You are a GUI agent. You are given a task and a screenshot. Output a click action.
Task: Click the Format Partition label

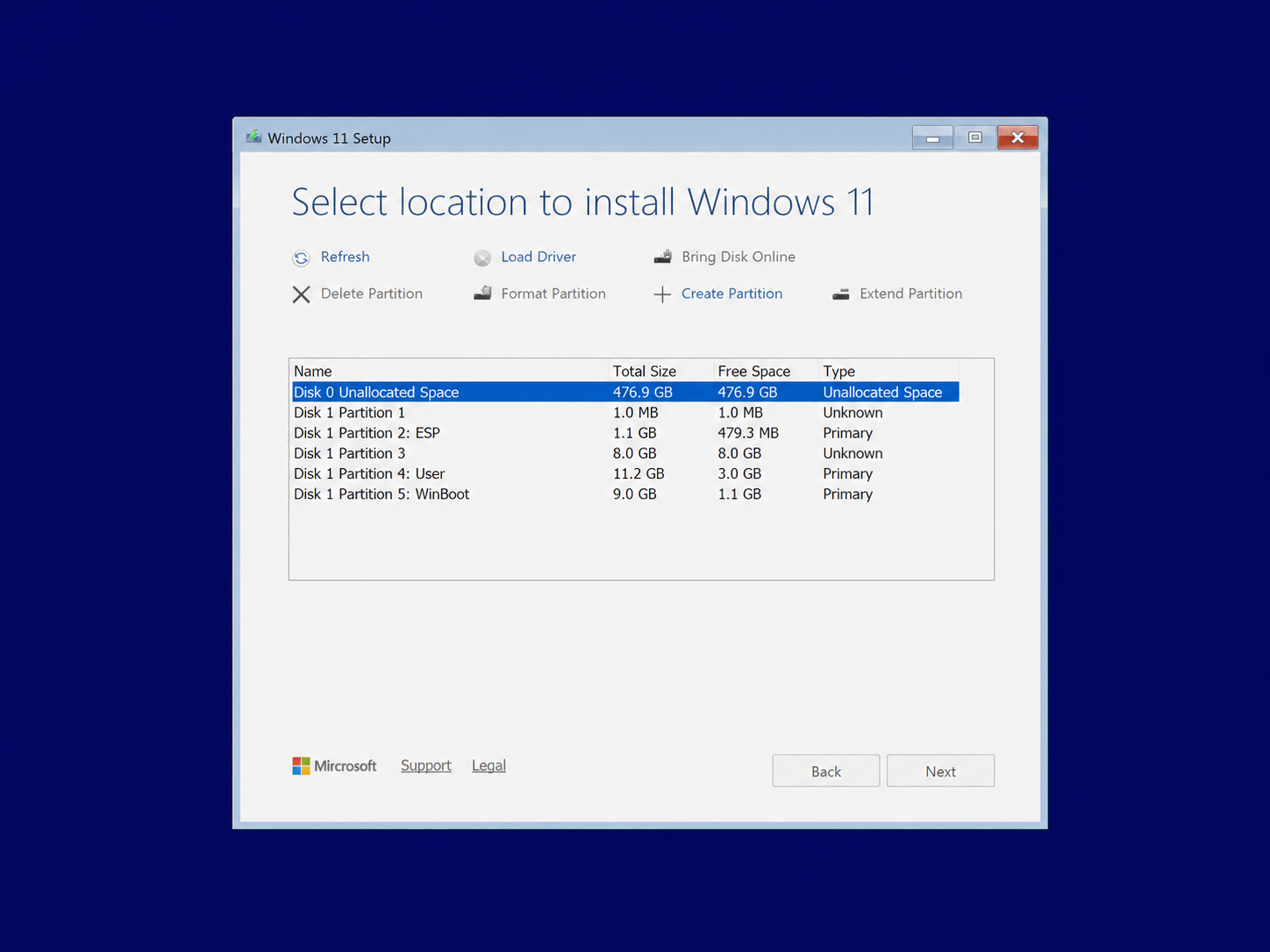(553, 294)
